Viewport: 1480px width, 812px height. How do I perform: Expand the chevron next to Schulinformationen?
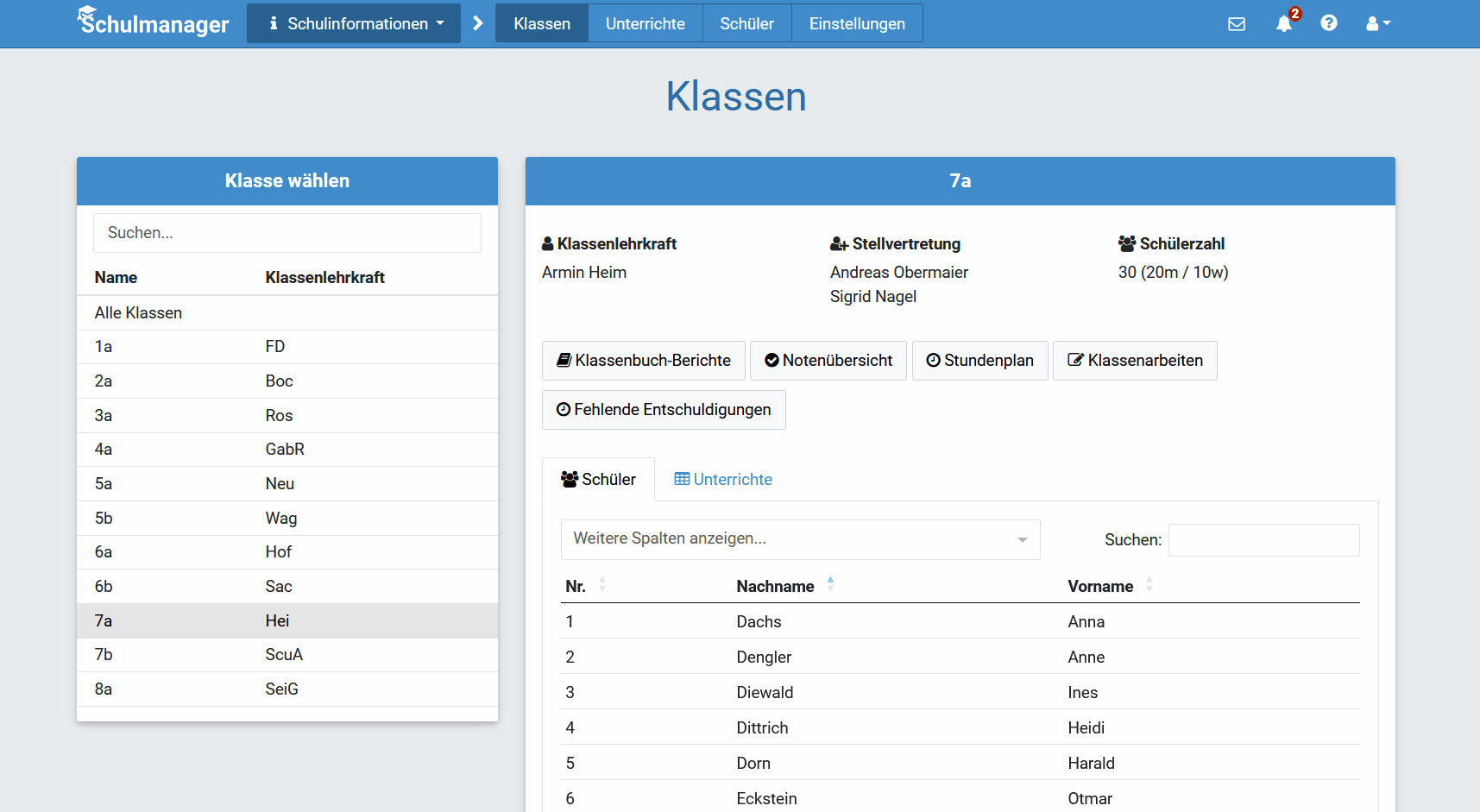click(x=478, y=23)
